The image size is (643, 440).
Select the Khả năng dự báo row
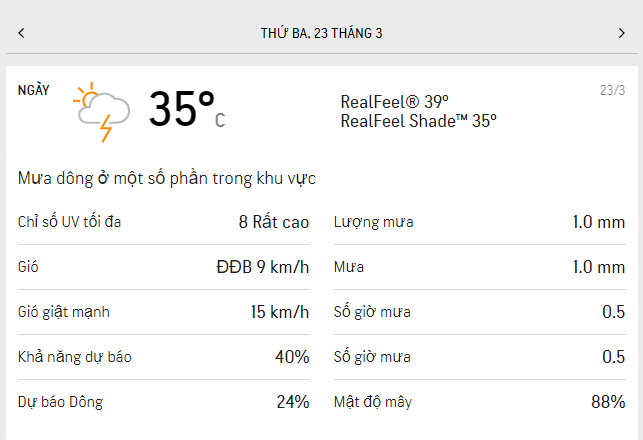tap(163, 357)
